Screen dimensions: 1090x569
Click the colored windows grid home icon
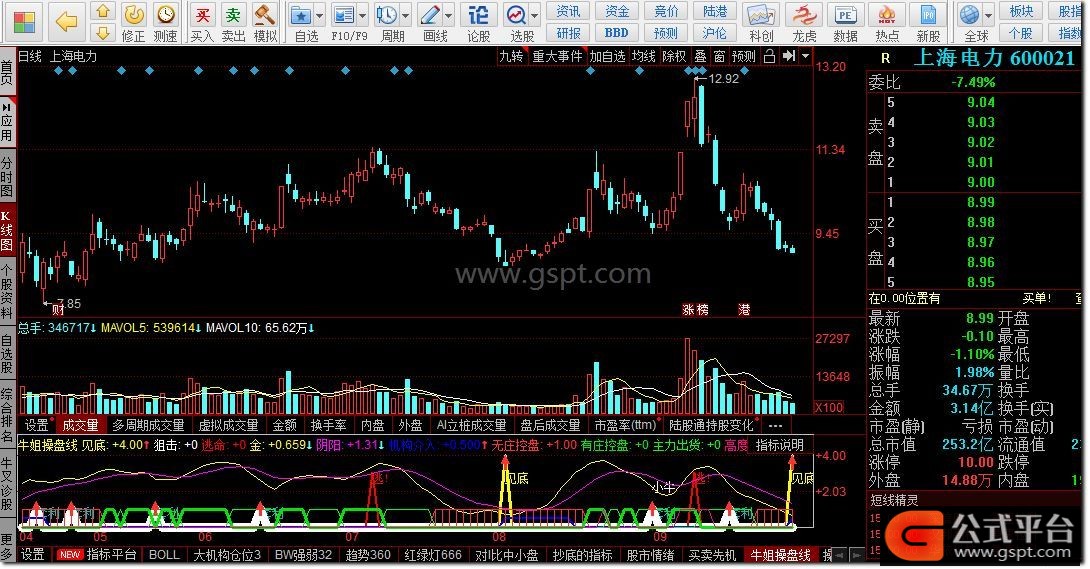coord(24,22)
